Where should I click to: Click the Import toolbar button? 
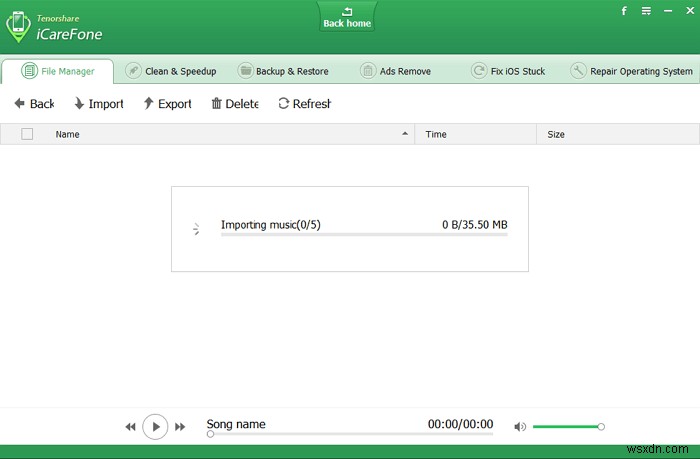[98, 104]
